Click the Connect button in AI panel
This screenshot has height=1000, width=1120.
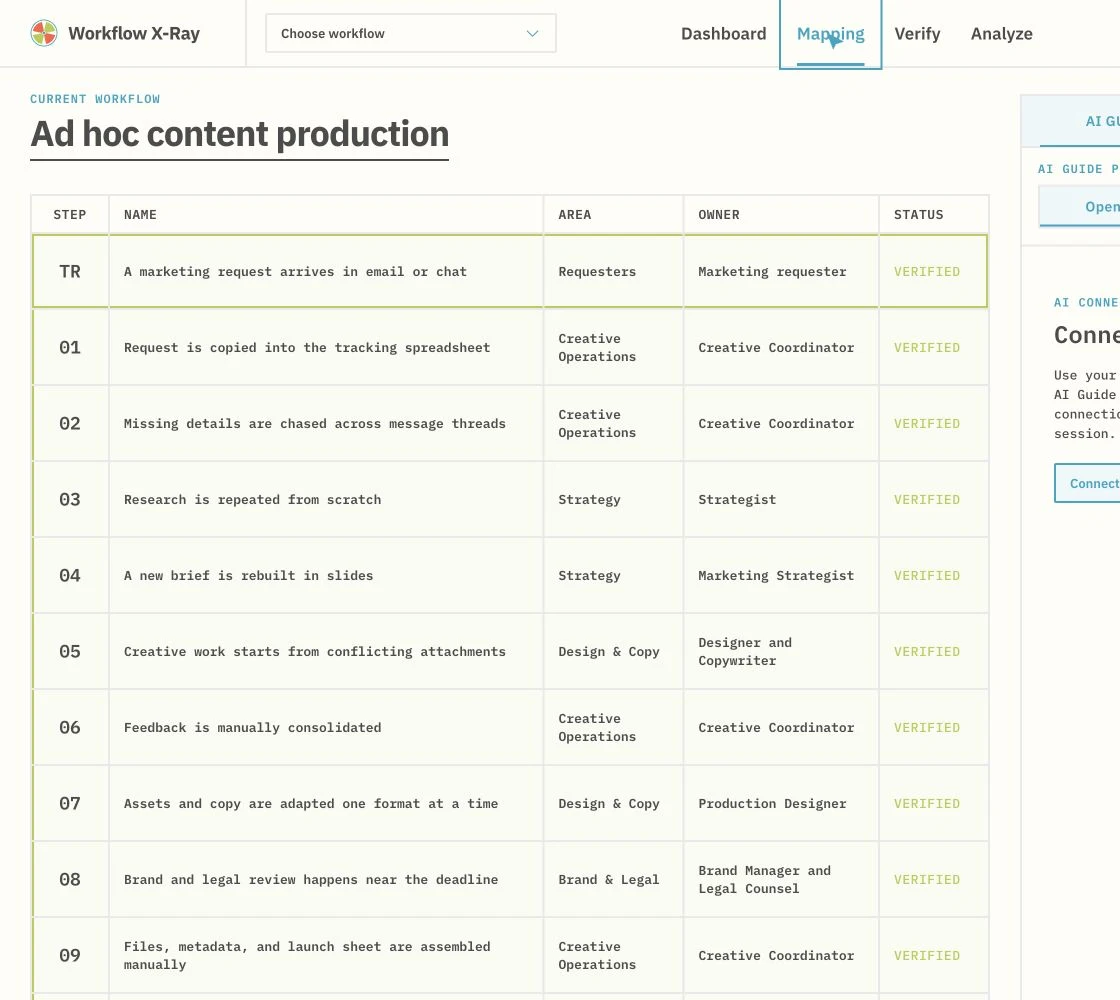pyautogui.click(x=1087, y=484)
